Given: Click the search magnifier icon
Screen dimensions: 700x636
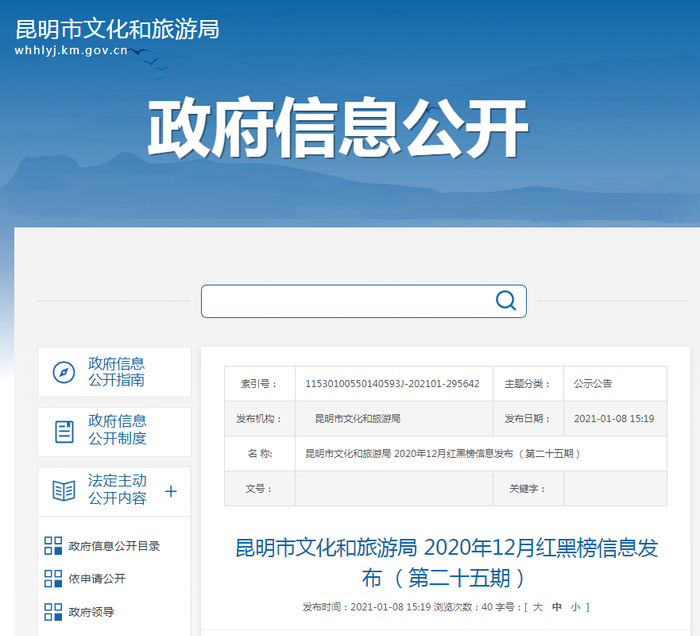Looking at the screenshot, I should tap(506, 301).
